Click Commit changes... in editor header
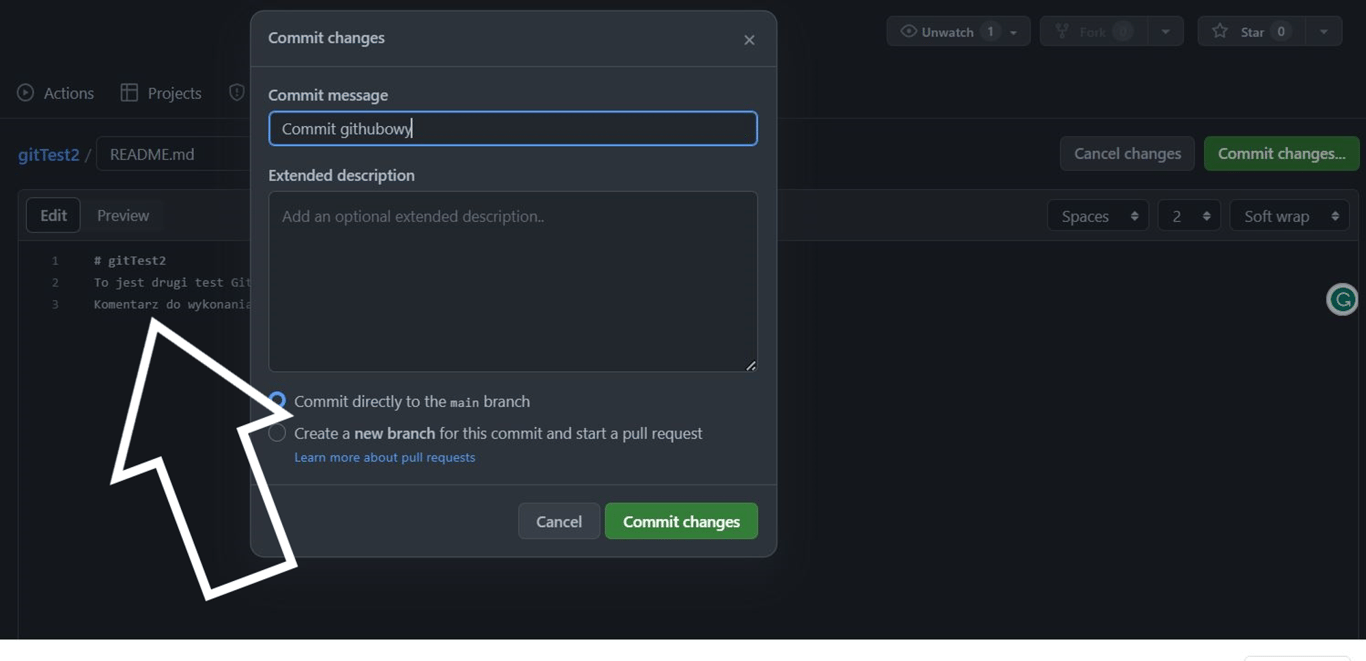The height and width of the screenshot is (661, 1366). coord(1282,153)
